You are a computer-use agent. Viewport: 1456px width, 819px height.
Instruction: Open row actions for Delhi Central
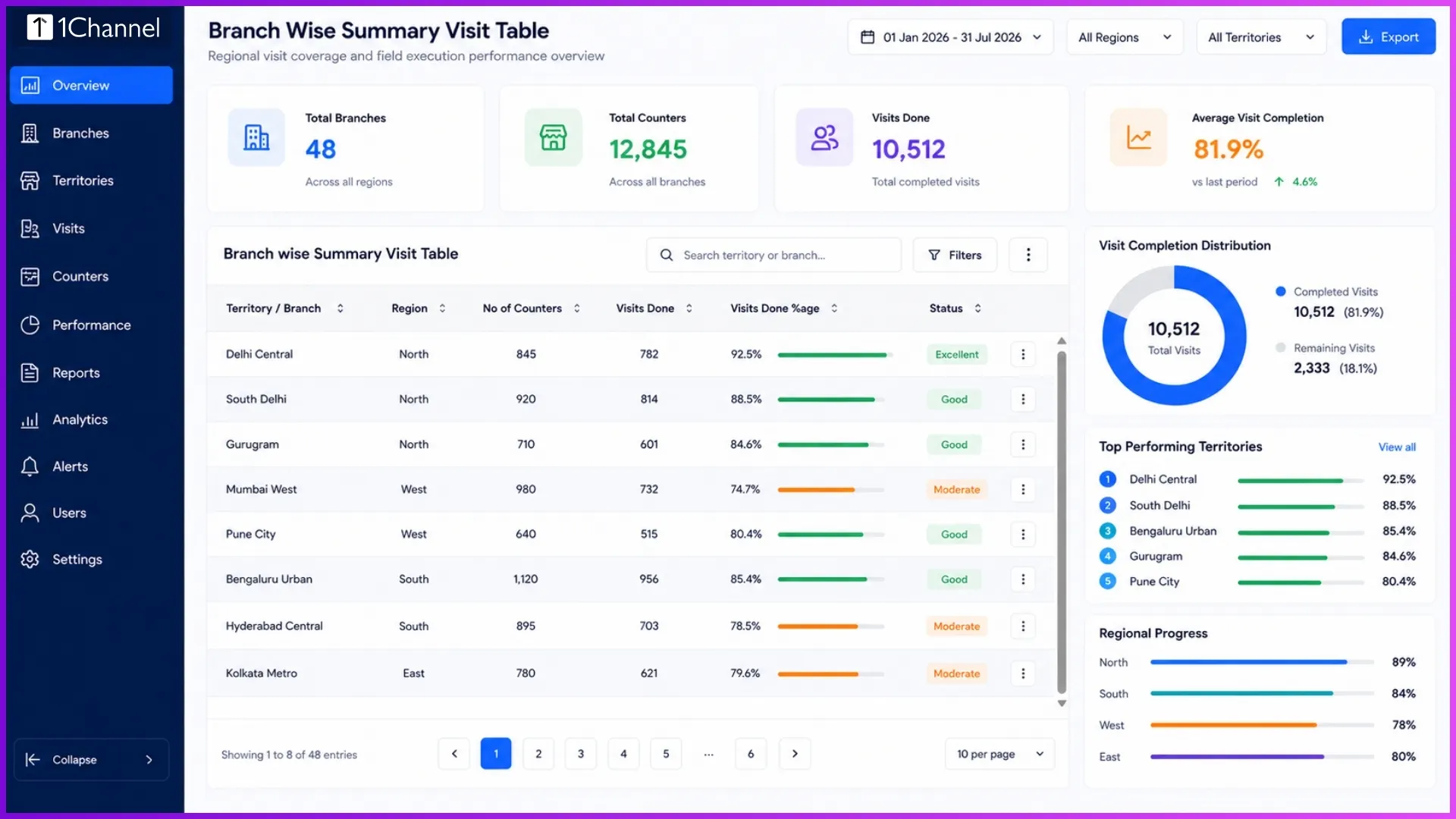click(x=1023, y=354)
